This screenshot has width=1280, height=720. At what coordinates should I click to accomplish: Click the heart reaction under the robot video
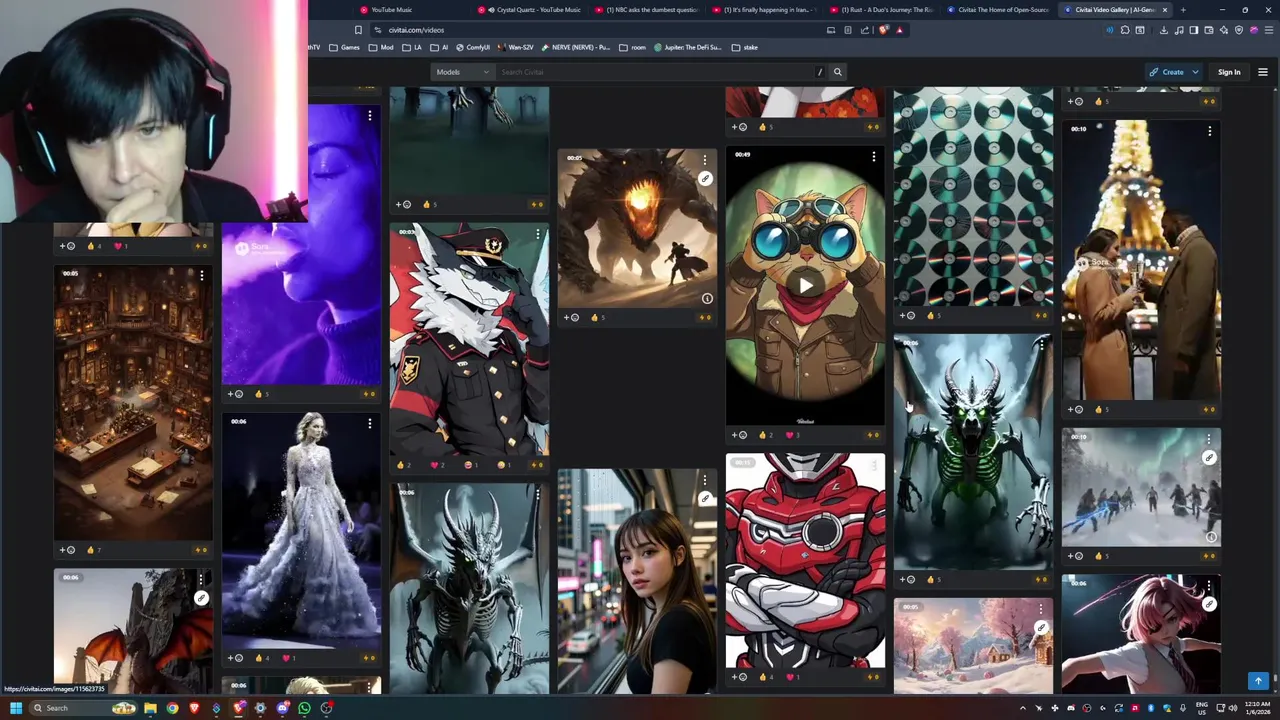pos(792,677)
